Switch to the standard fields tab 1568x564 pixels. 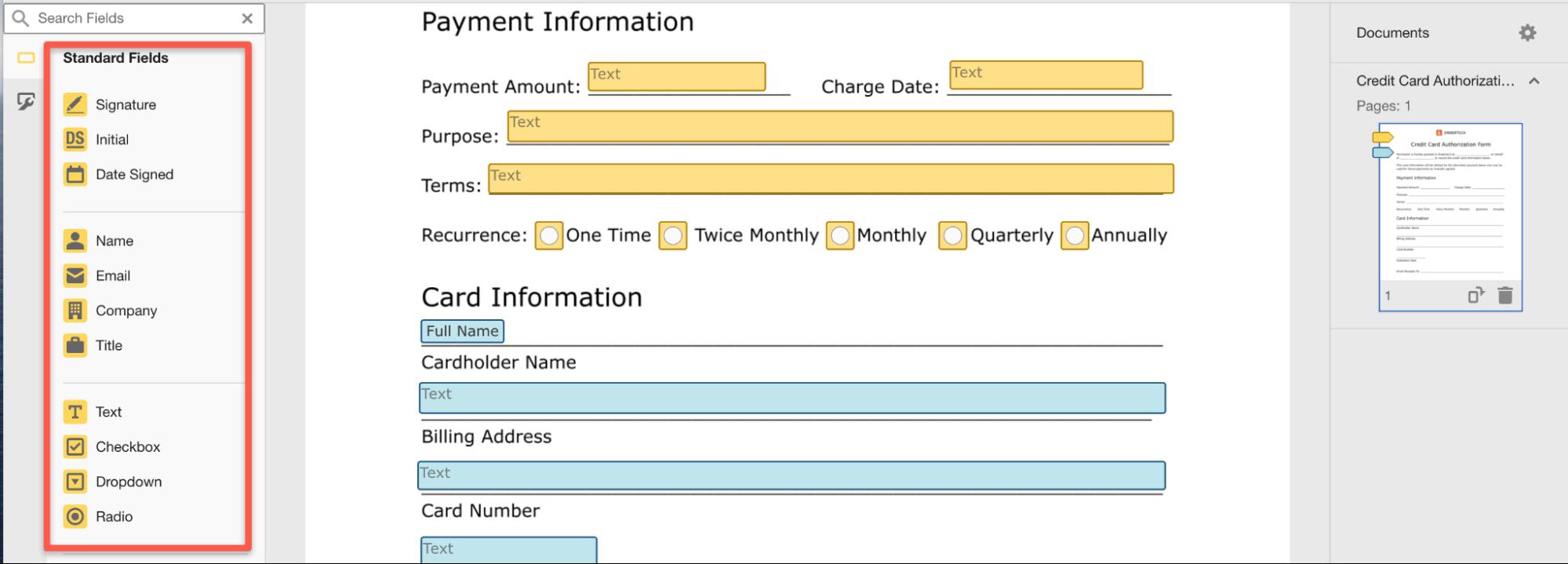coord(26,58)
